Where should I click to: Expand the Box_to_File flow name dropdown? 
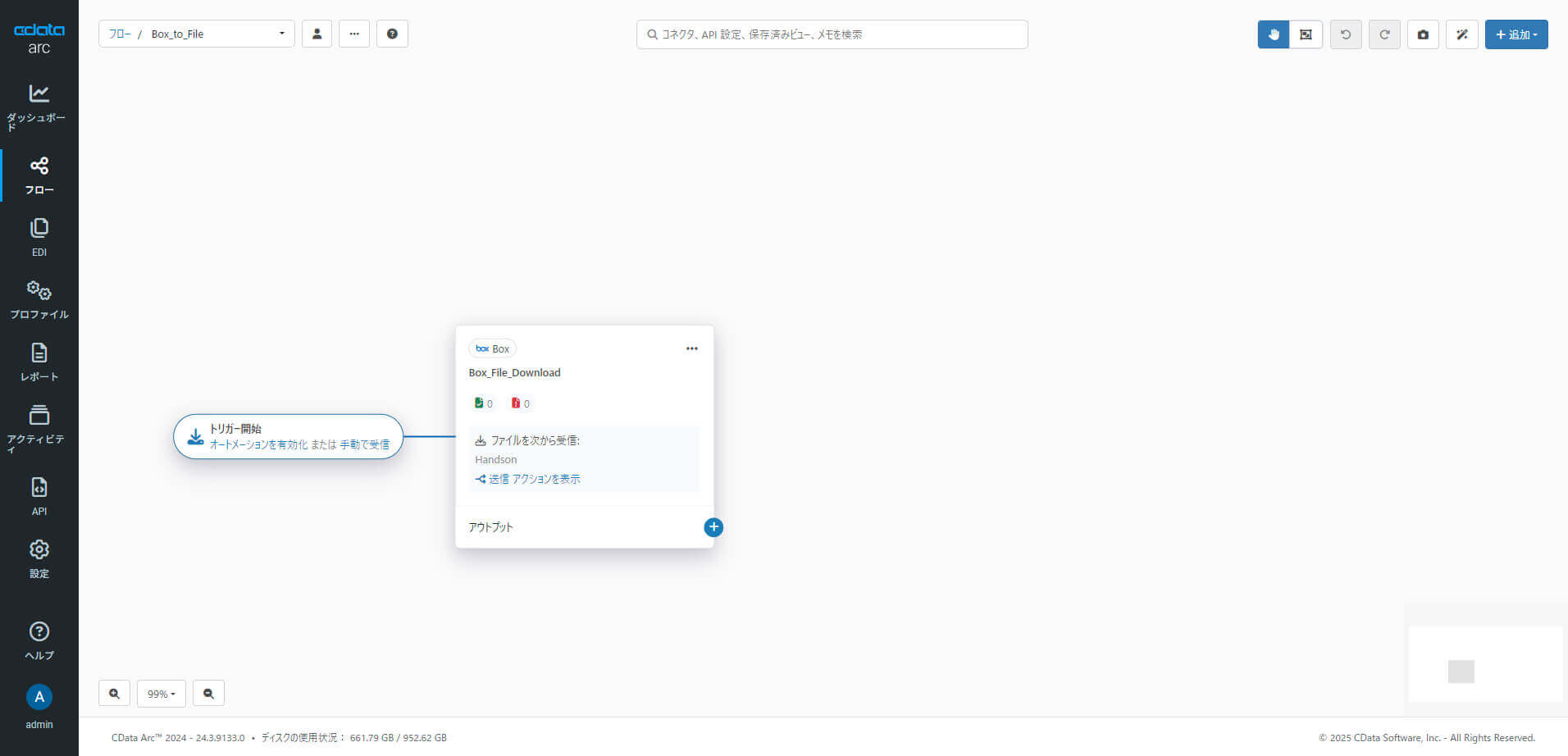282,34
